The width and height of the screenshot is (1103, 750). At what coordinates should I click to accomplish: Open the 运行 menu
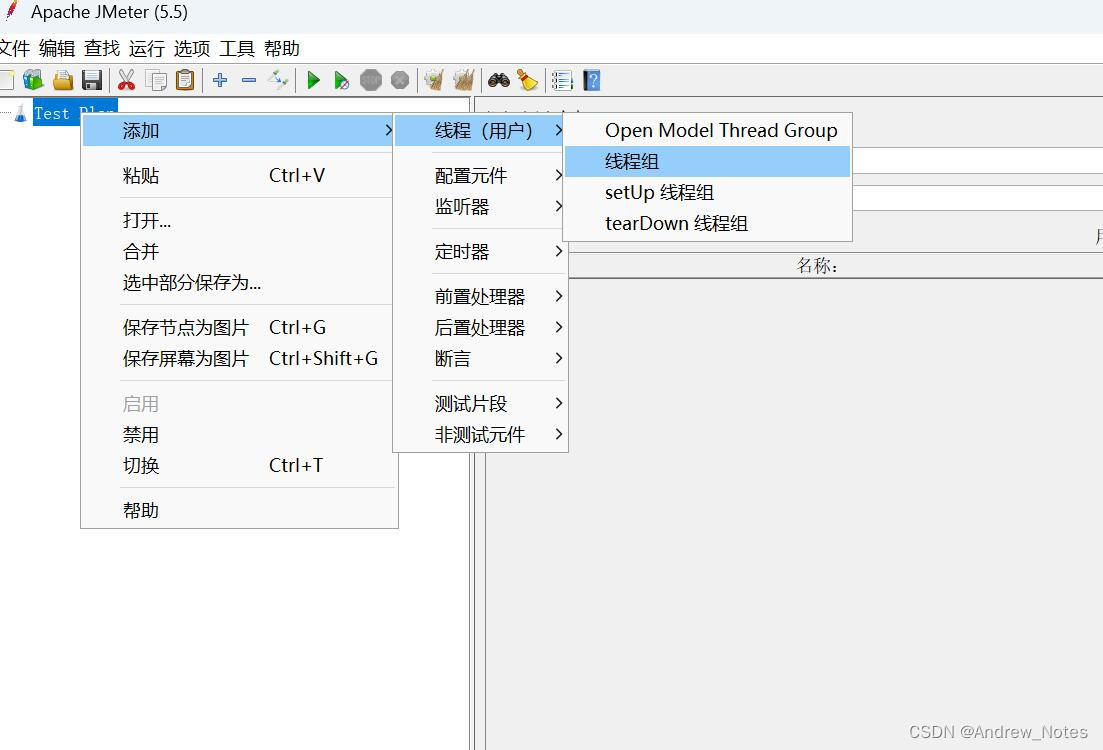[x=147, y=49]
